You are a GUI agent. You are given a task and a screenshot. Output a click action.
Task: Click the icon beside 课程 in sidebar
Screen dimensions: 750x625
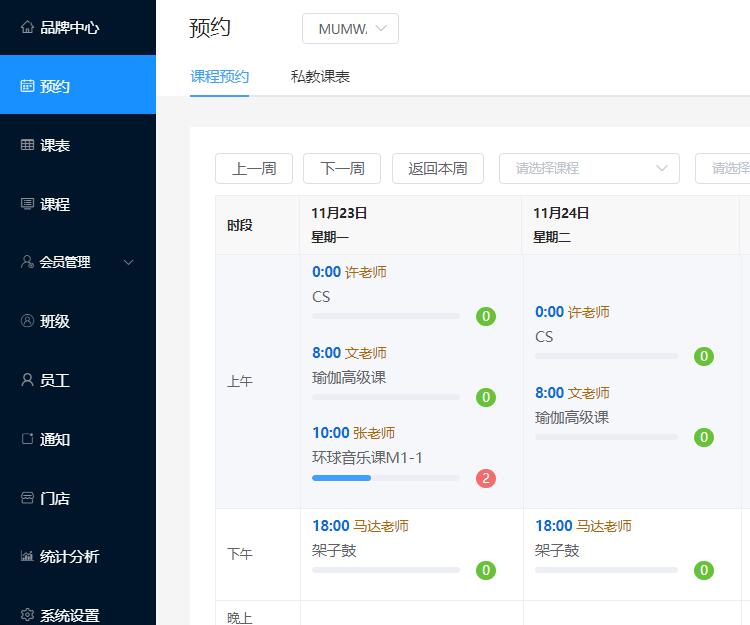[27, 204]
